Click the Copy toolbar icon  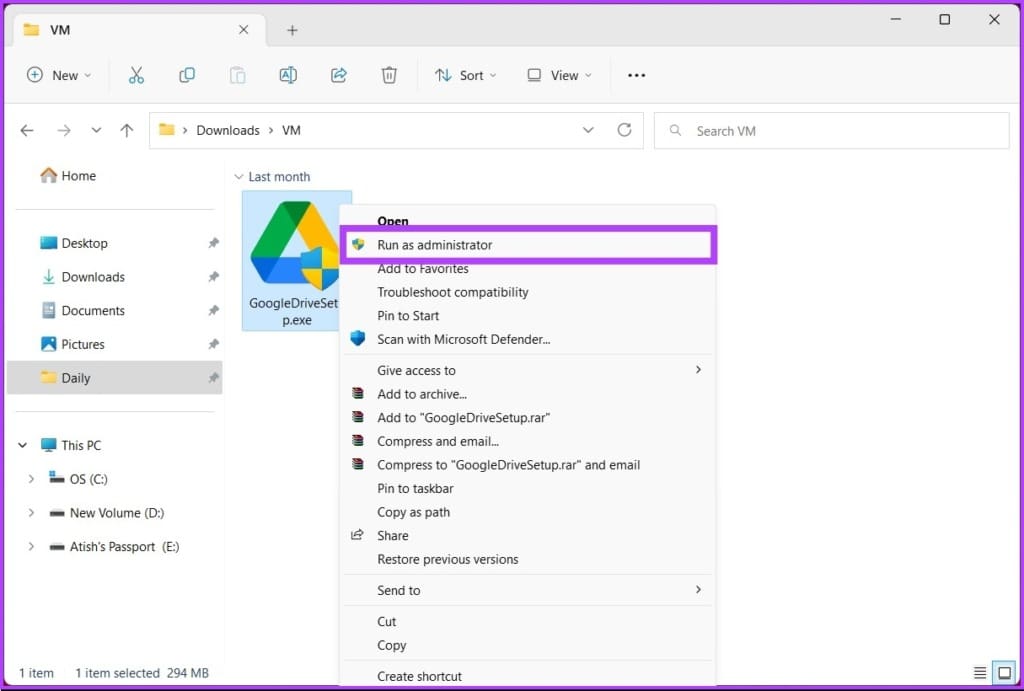[187, 75]
